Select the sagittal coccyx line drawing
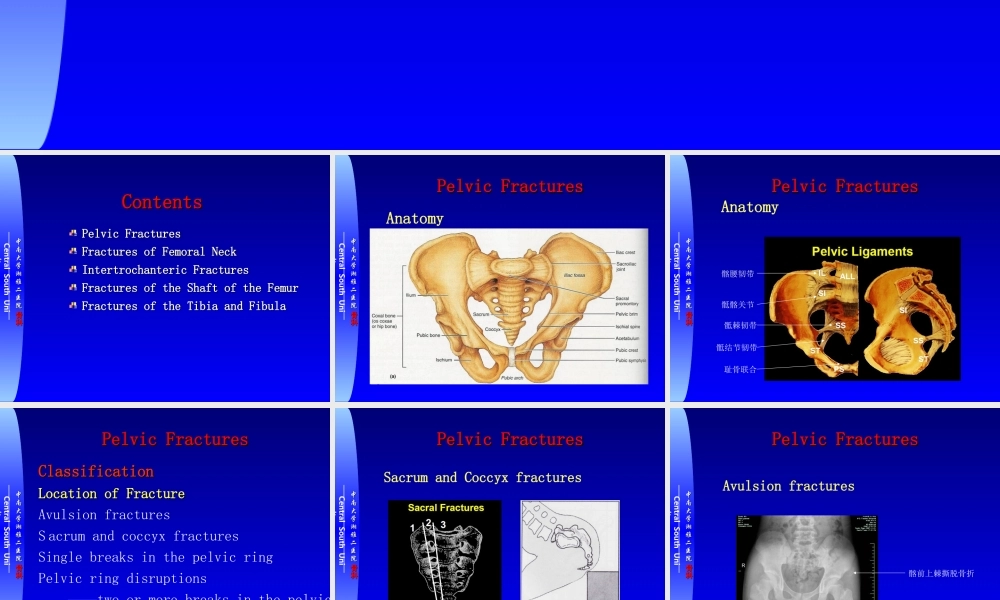The width and height of the screenshot is (1000, 600). tap(570, 550)
